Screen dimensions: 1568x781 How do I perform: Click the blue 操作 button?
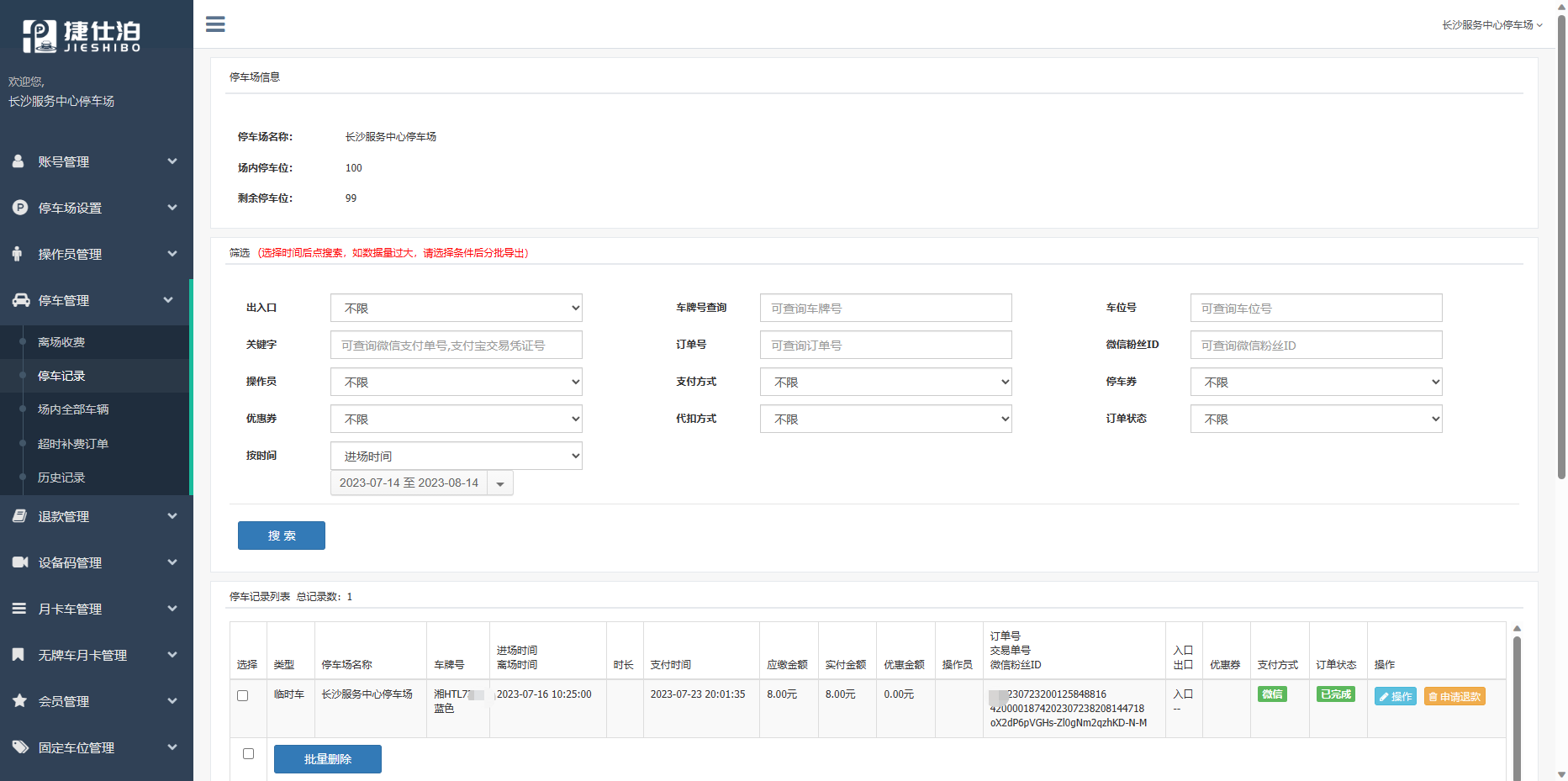(1396, 696)
